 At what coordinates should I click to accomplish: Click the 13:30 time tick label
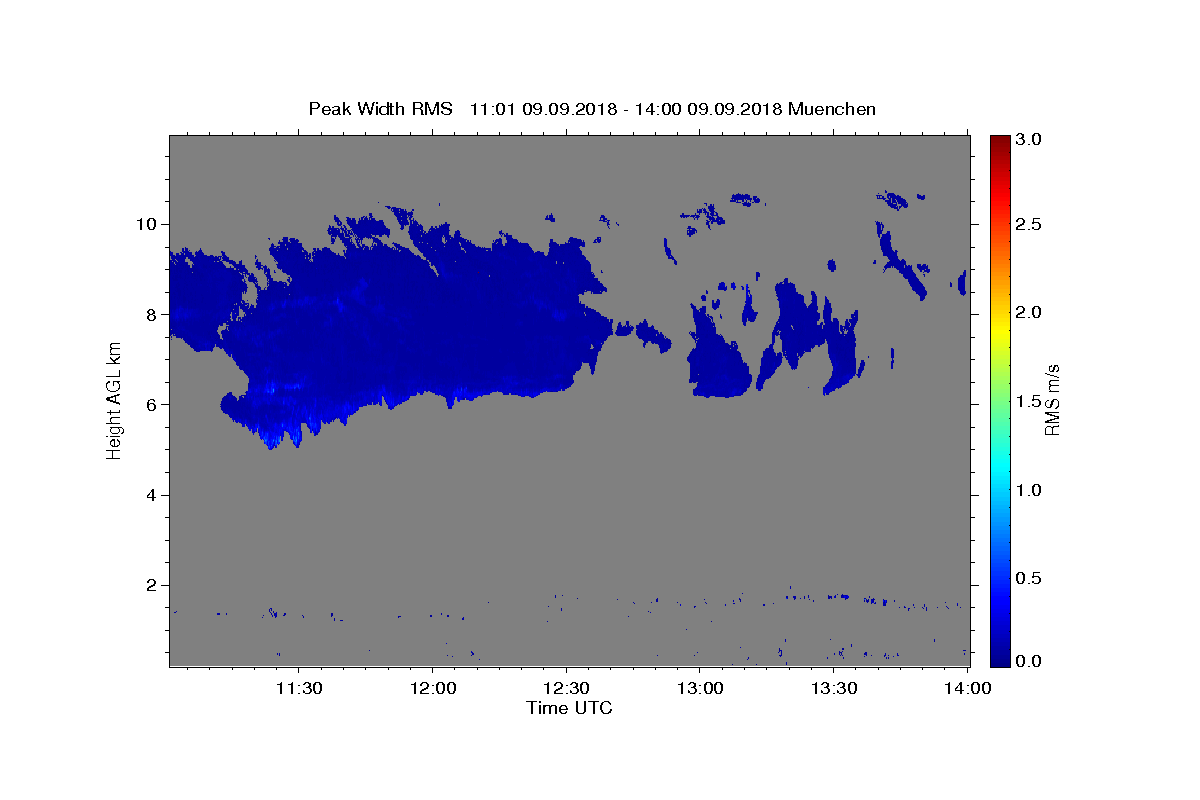tap(834, 688)
